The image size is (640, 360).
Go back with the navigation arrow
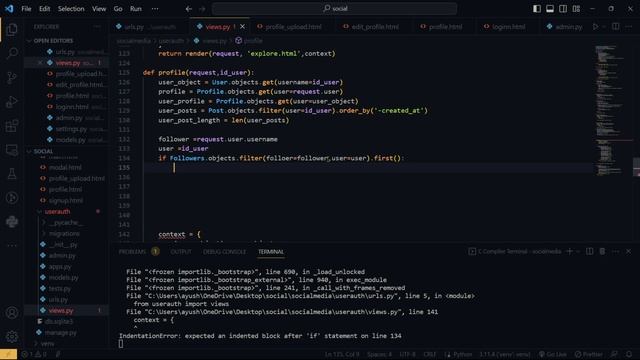[189, 9]
